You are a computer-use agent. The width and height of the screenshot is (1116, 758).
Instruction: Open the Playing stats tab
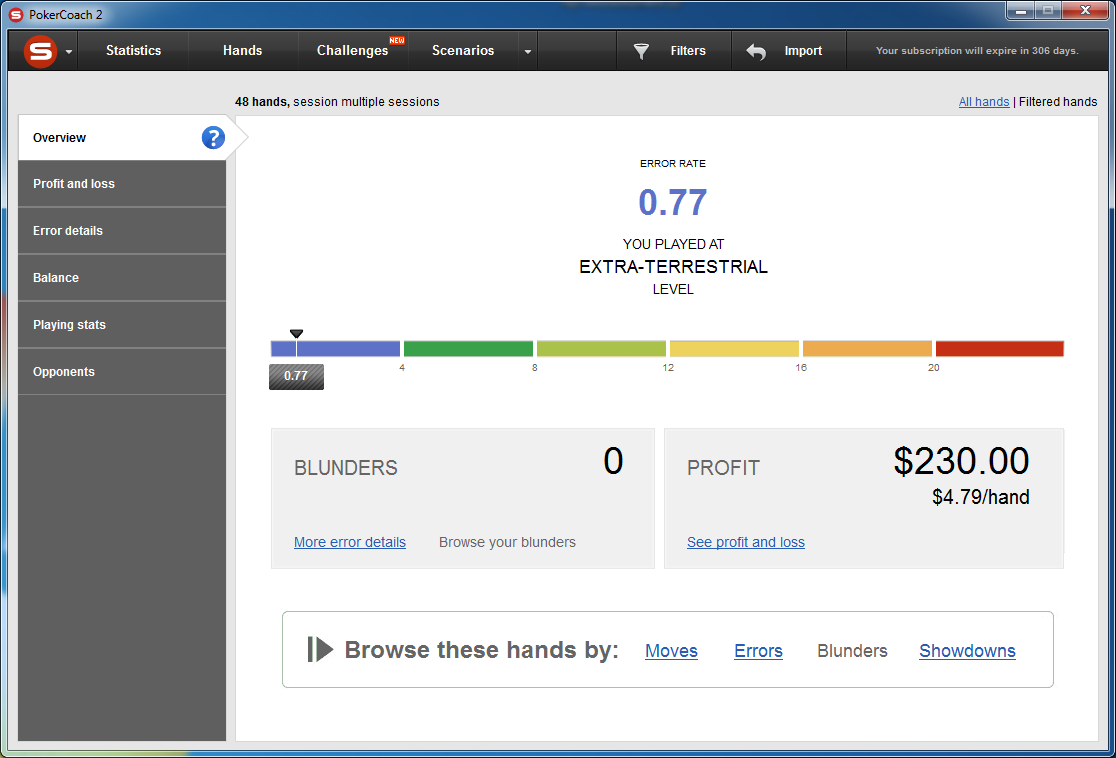click(x=122, y=325)
